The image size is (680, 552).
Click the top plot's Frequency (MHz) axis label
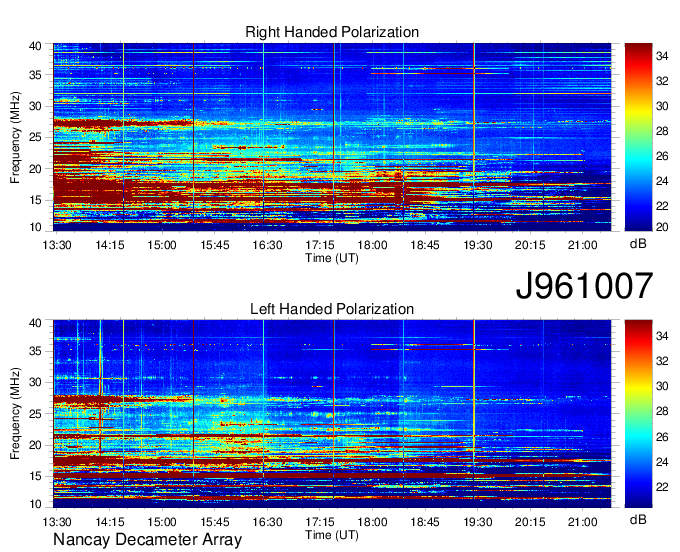(x=15, y=137)
